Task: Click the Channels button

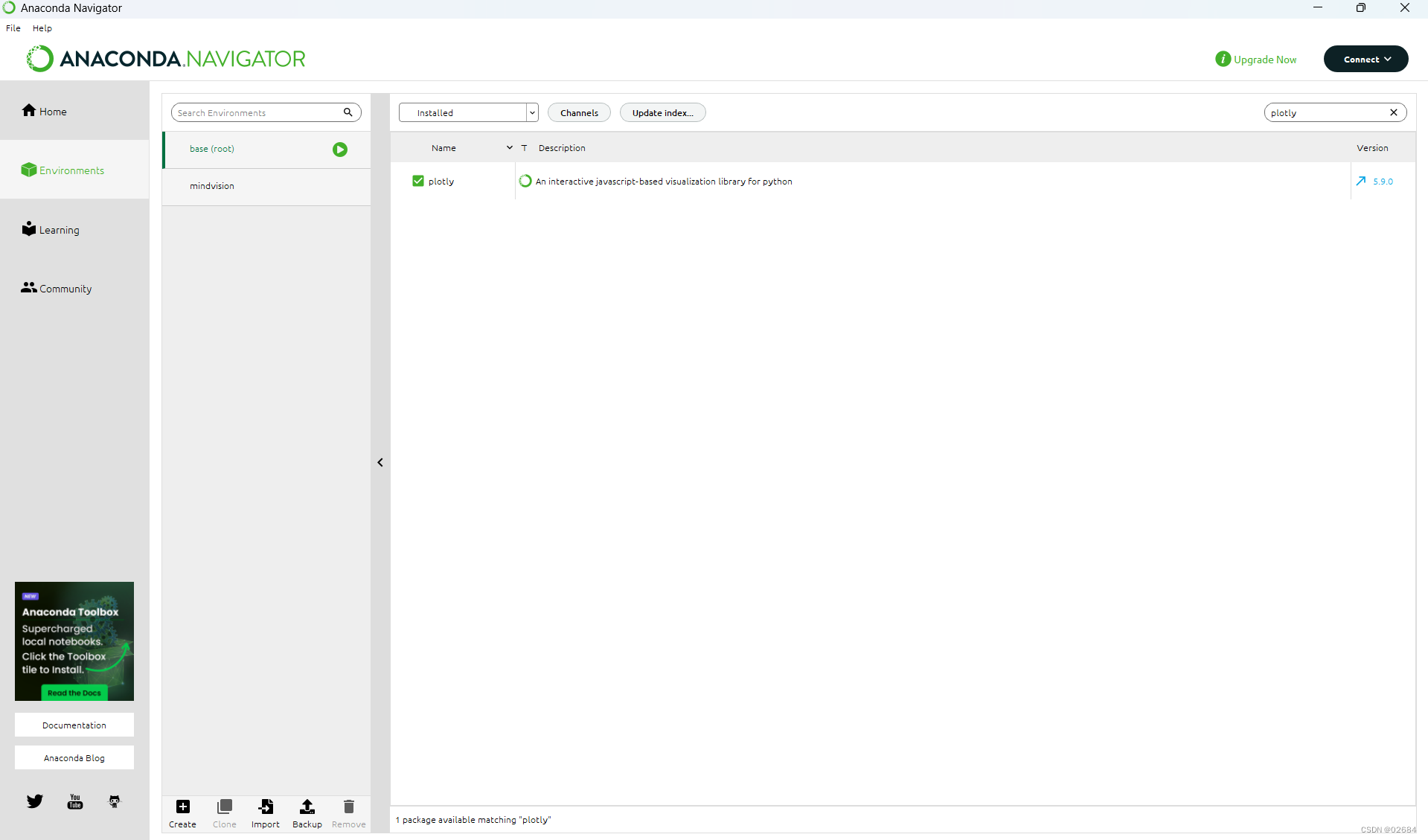Action: 579,112
